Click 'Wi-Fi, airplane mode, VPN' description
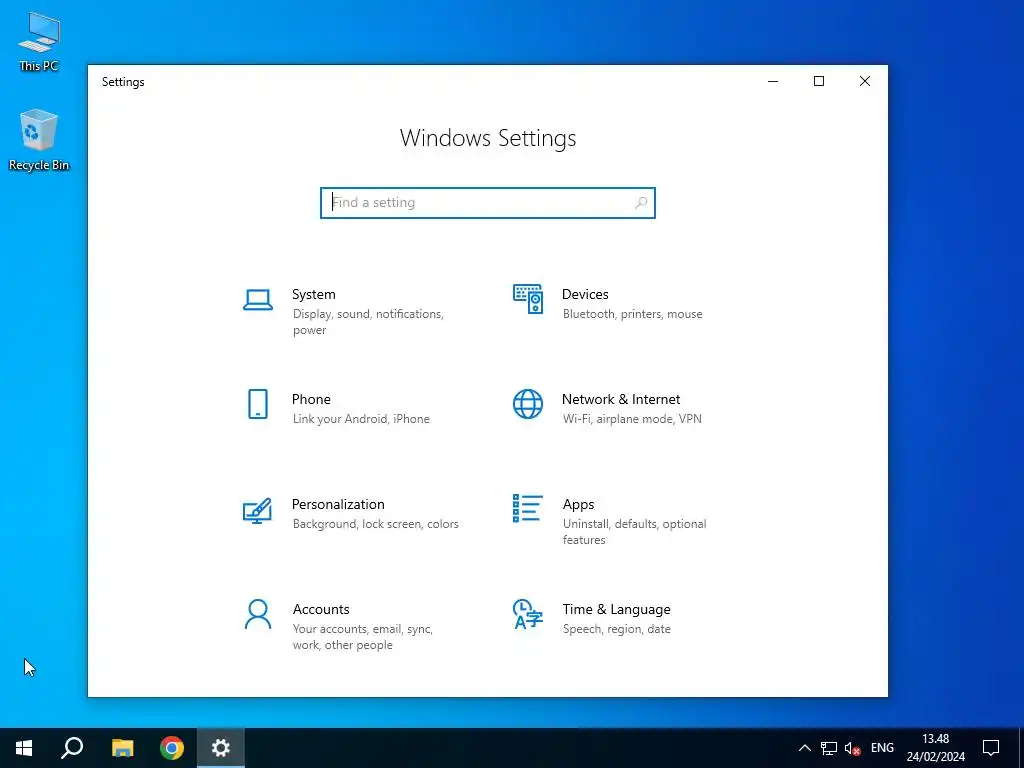 [x=632, y=419]
